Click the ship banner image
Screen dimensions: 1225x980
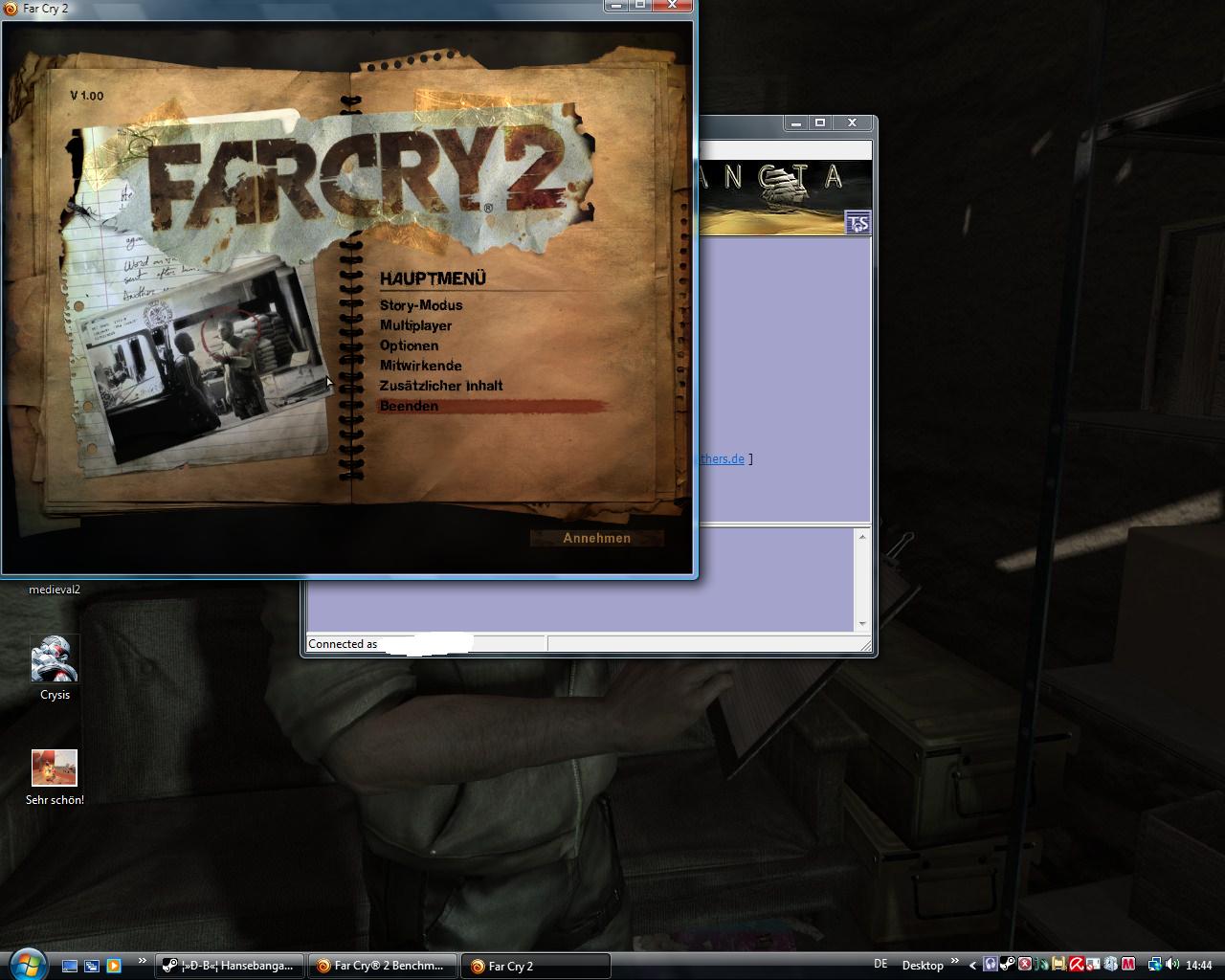tap(786, 197)
